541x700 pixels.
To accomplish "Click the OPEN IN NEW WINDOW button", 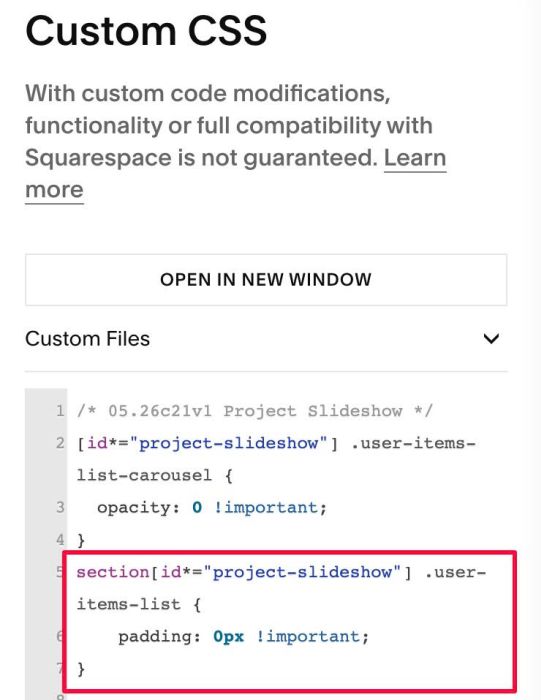I will coord(266,280).
